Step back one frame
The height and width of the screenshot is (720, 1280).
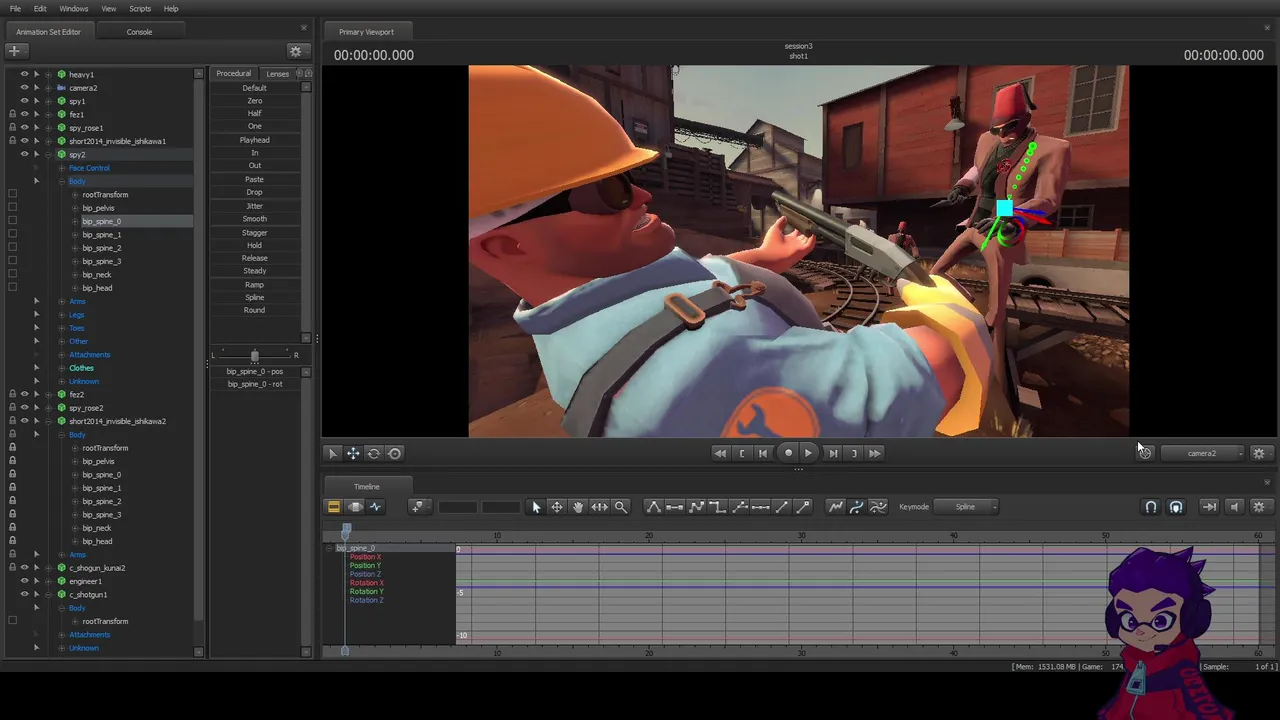(x=763, y=453)
